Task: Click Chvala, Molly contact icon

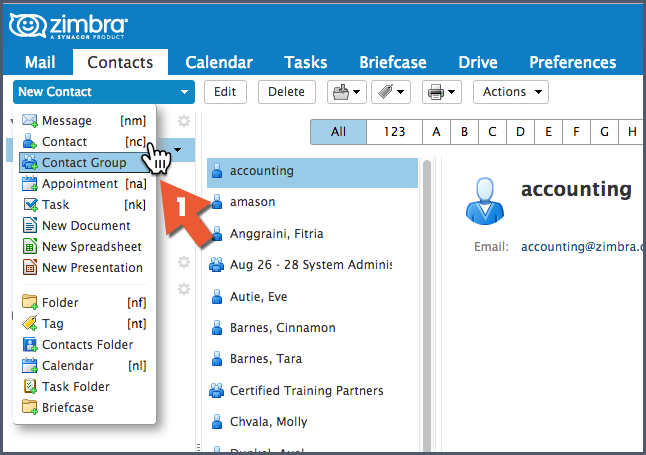Action: click(217, 422)
